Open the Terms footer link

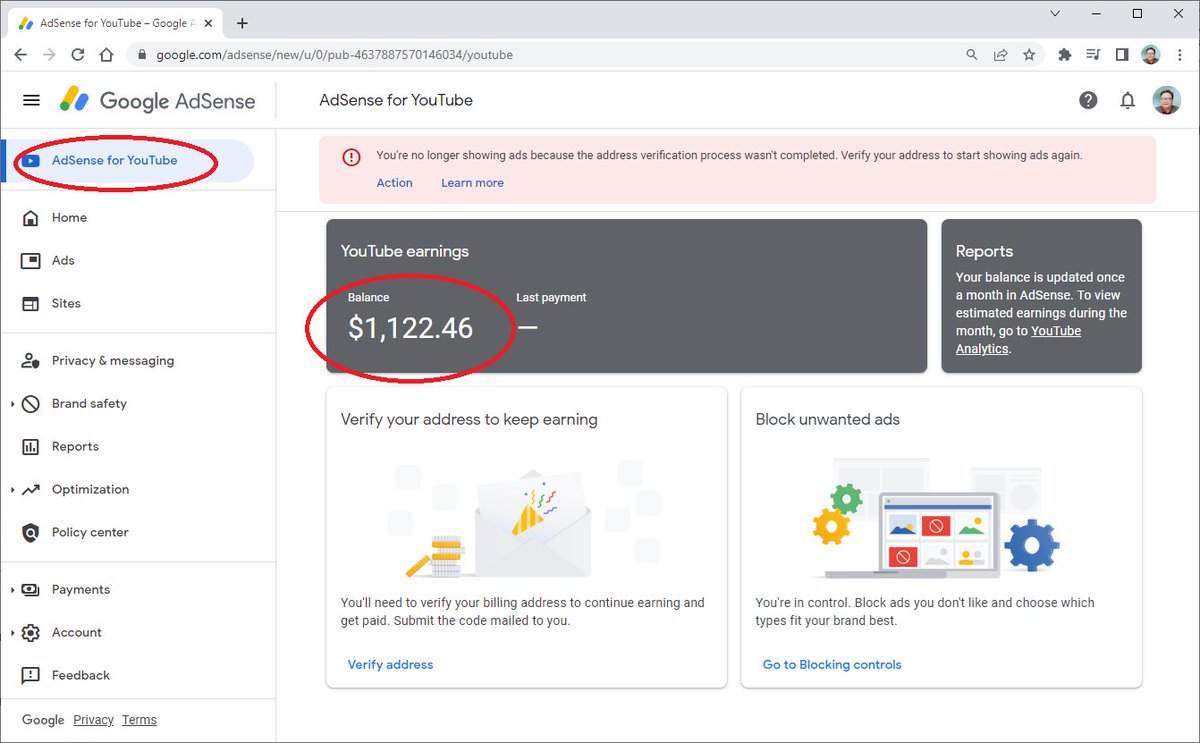point(139,720)
